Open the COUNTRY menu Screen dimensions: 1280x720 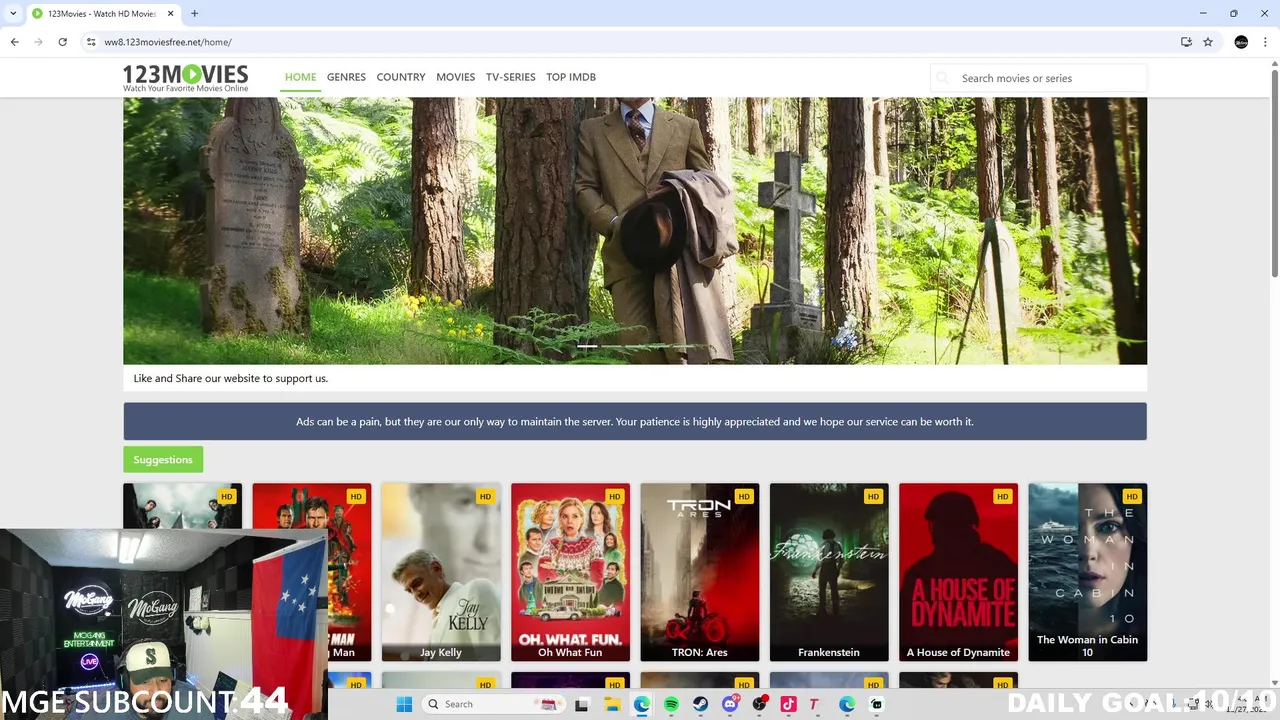[x=401, y=77]
